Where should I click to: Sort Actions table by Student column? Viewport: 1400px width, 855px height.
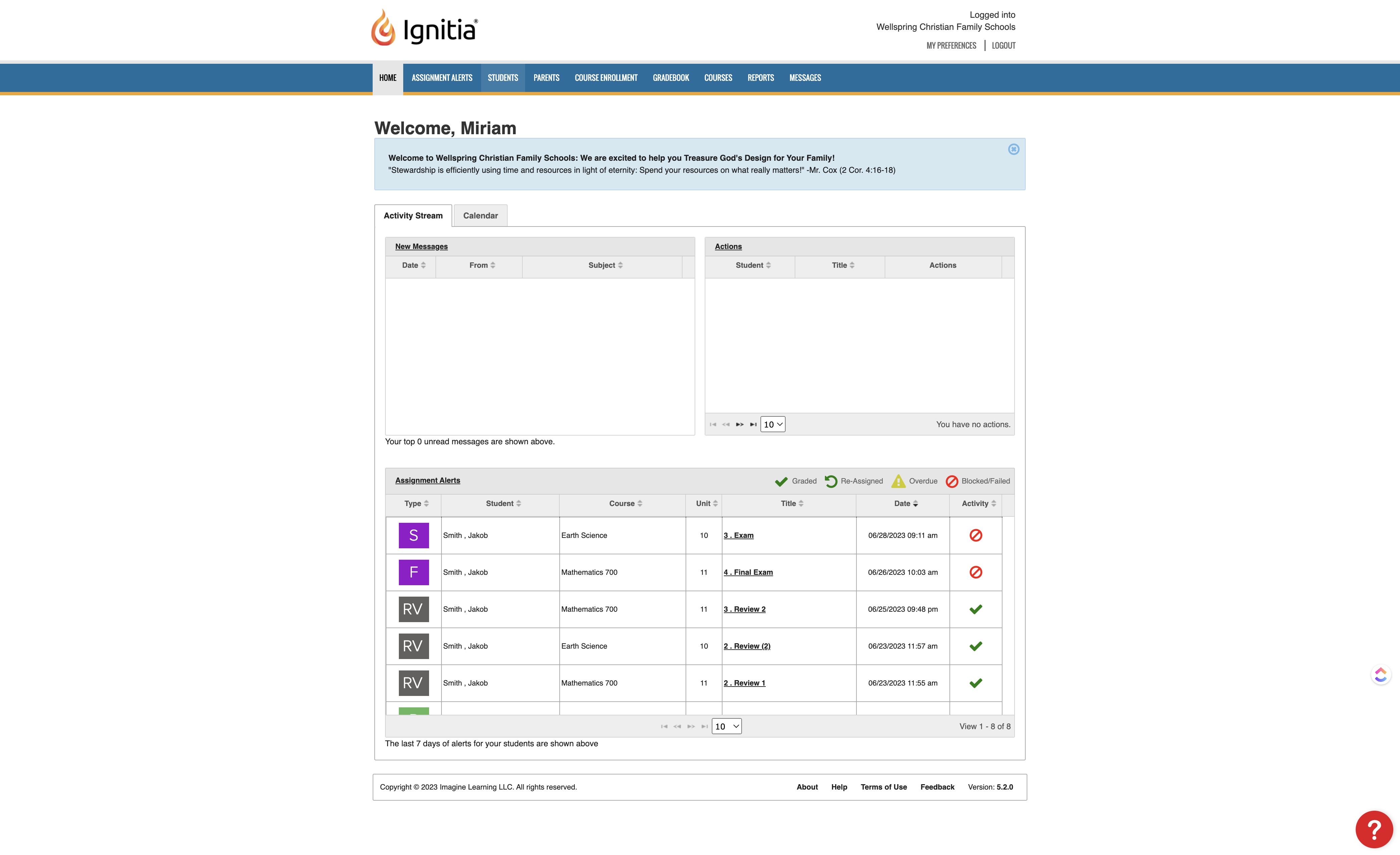(x=753, y=265)
